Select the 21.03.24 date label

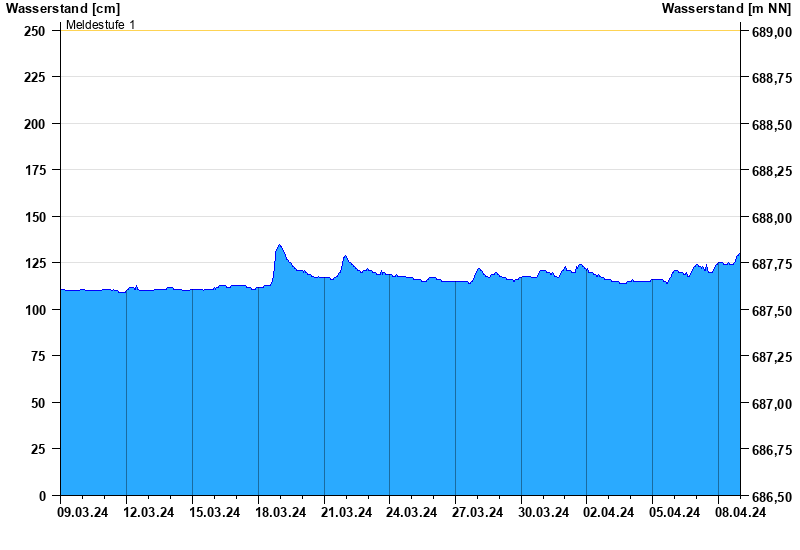346,513
